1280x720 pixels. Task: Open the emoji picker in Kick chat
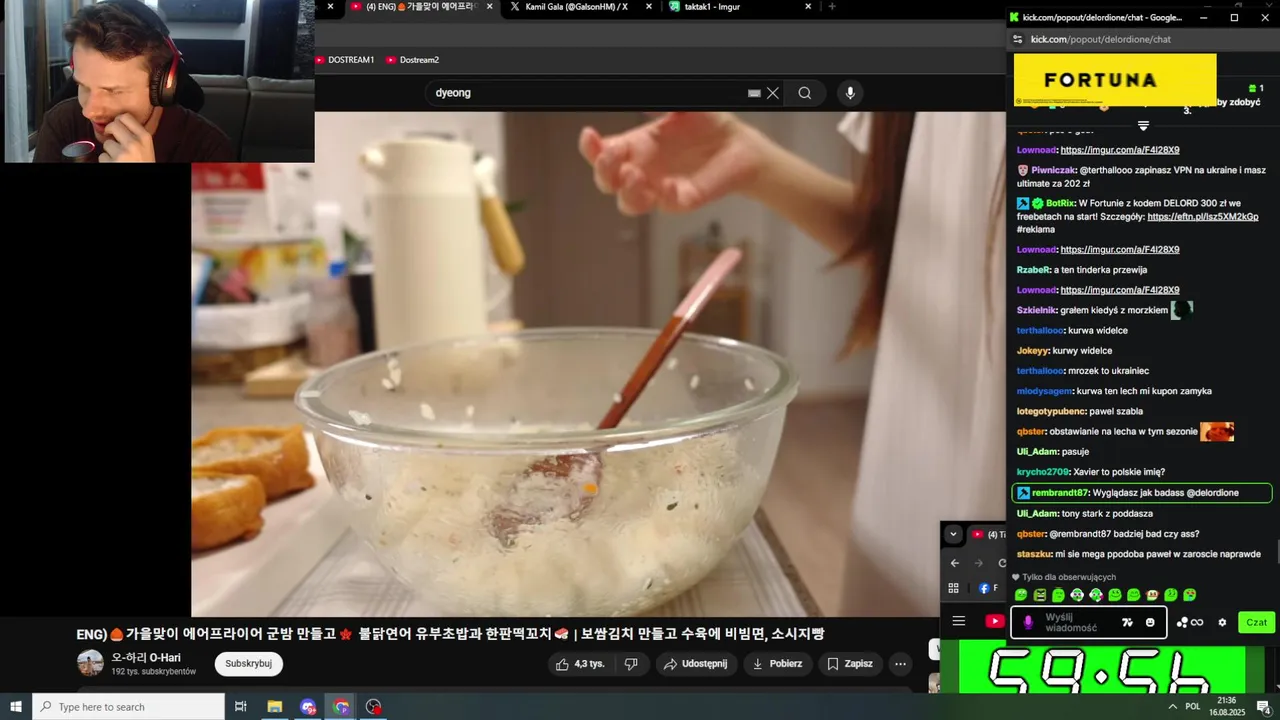1150,622
